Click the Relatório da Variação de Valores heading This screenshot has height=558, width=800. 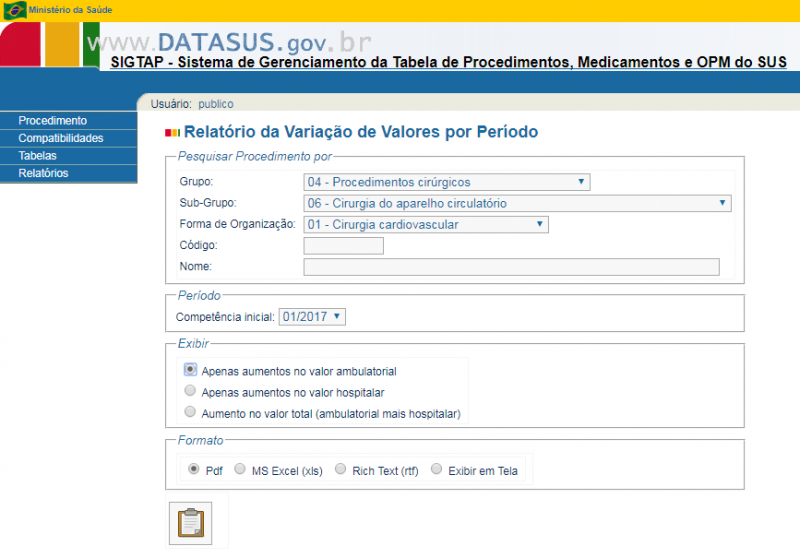click(361, 132)
